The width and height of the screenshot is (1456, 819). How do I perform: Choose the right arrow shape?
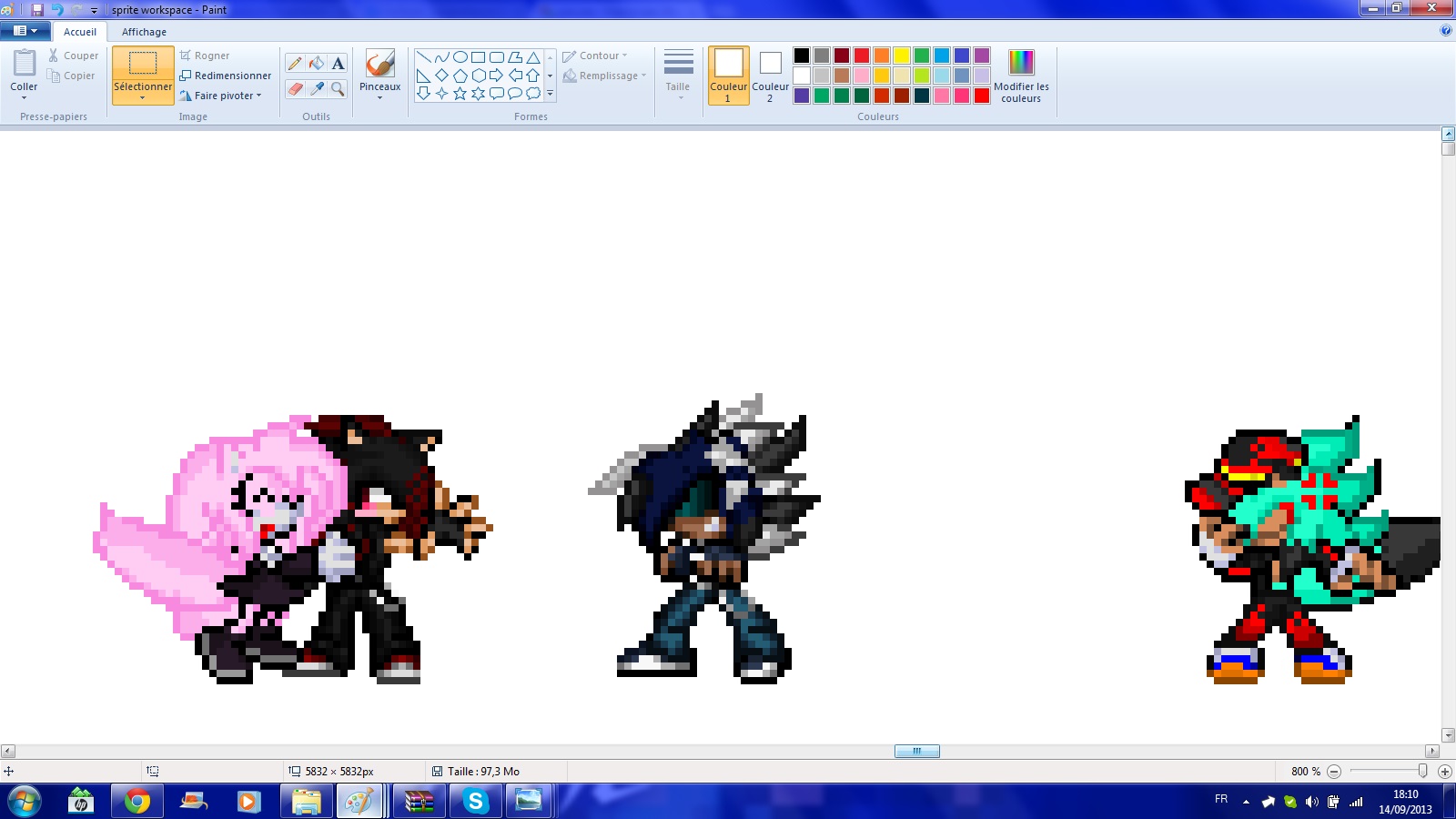pyautogui.click(x=497, y=75)
